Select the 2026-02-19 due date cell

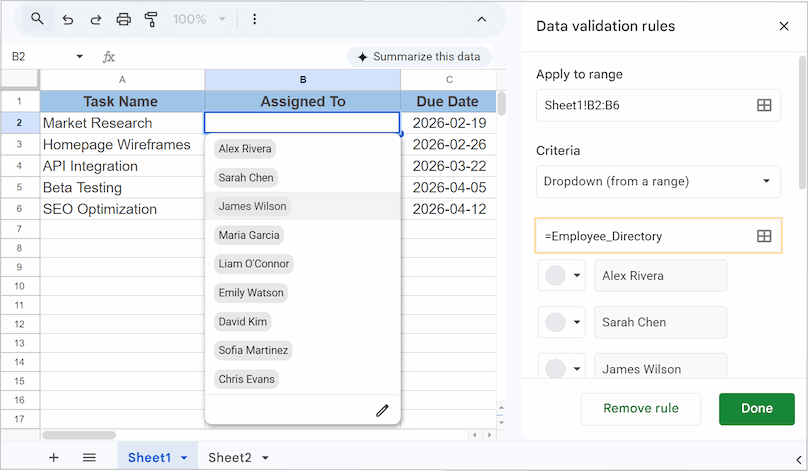pos(448,123)
